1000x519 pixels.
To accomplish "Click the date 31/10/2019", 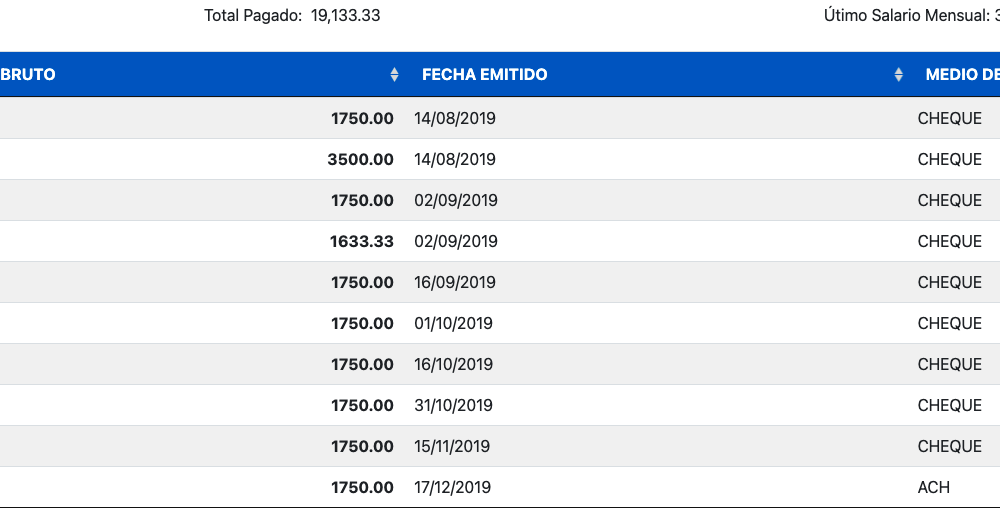I will point(453,406).
